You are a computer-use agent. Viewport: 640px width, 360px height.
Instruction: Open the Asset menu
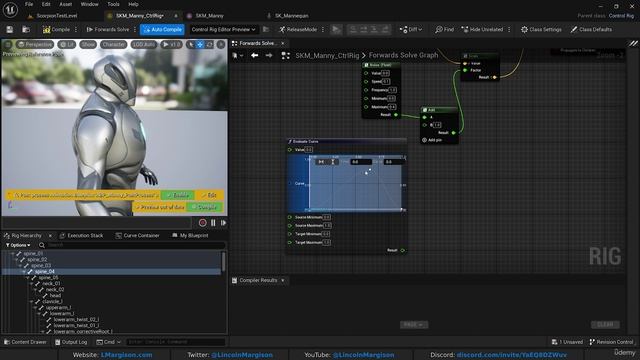tap(66, 4)
